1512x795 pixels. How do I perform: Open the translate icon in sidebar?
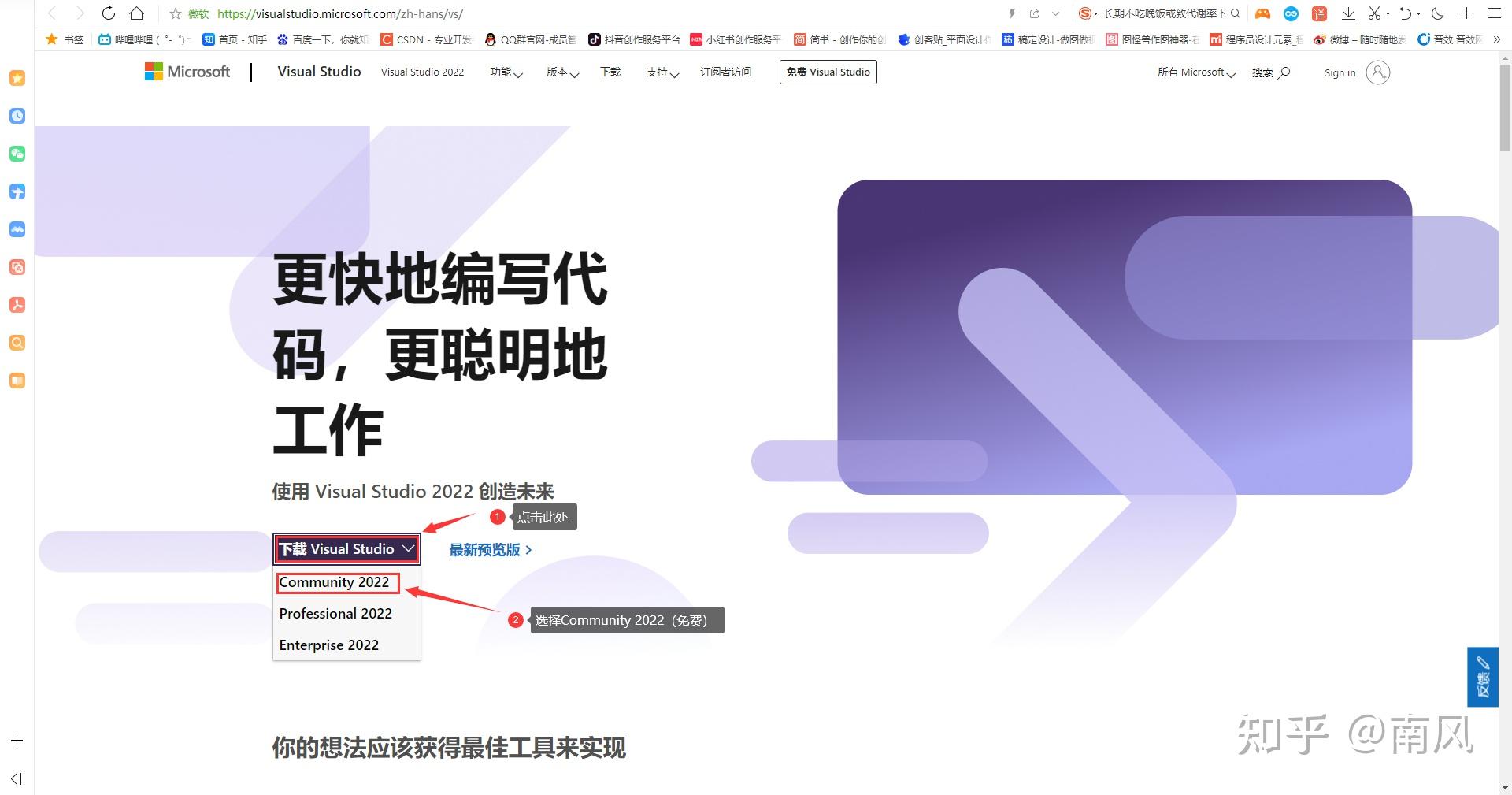point(17,267)
